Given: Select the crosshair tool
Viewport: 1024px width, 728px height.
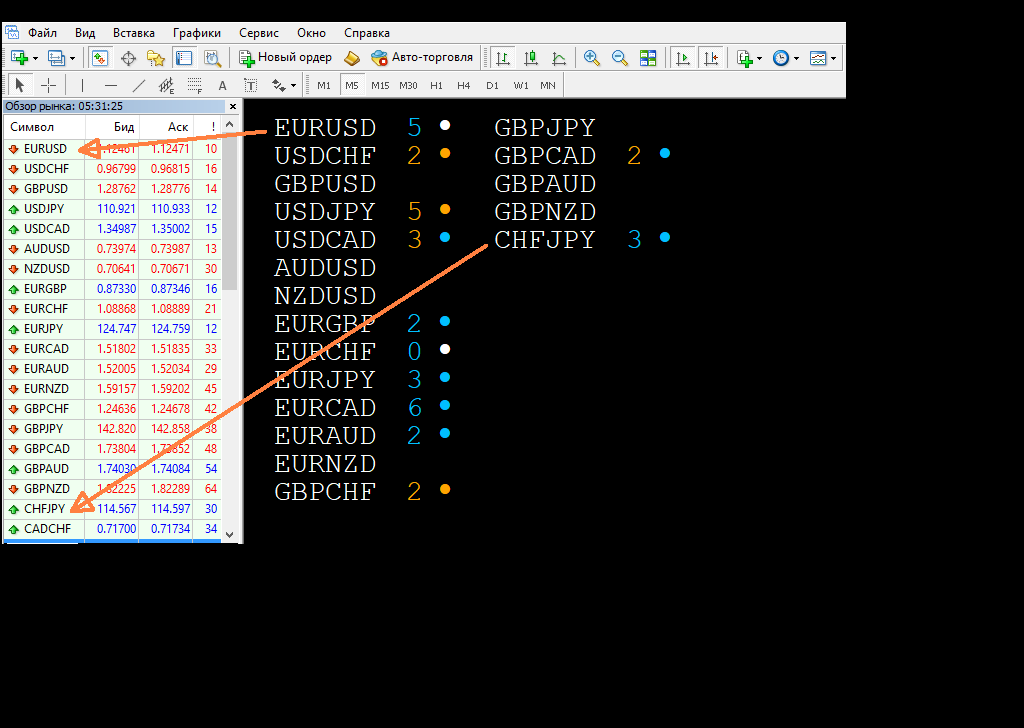Looking at the screenshot, I should (48, 86).
